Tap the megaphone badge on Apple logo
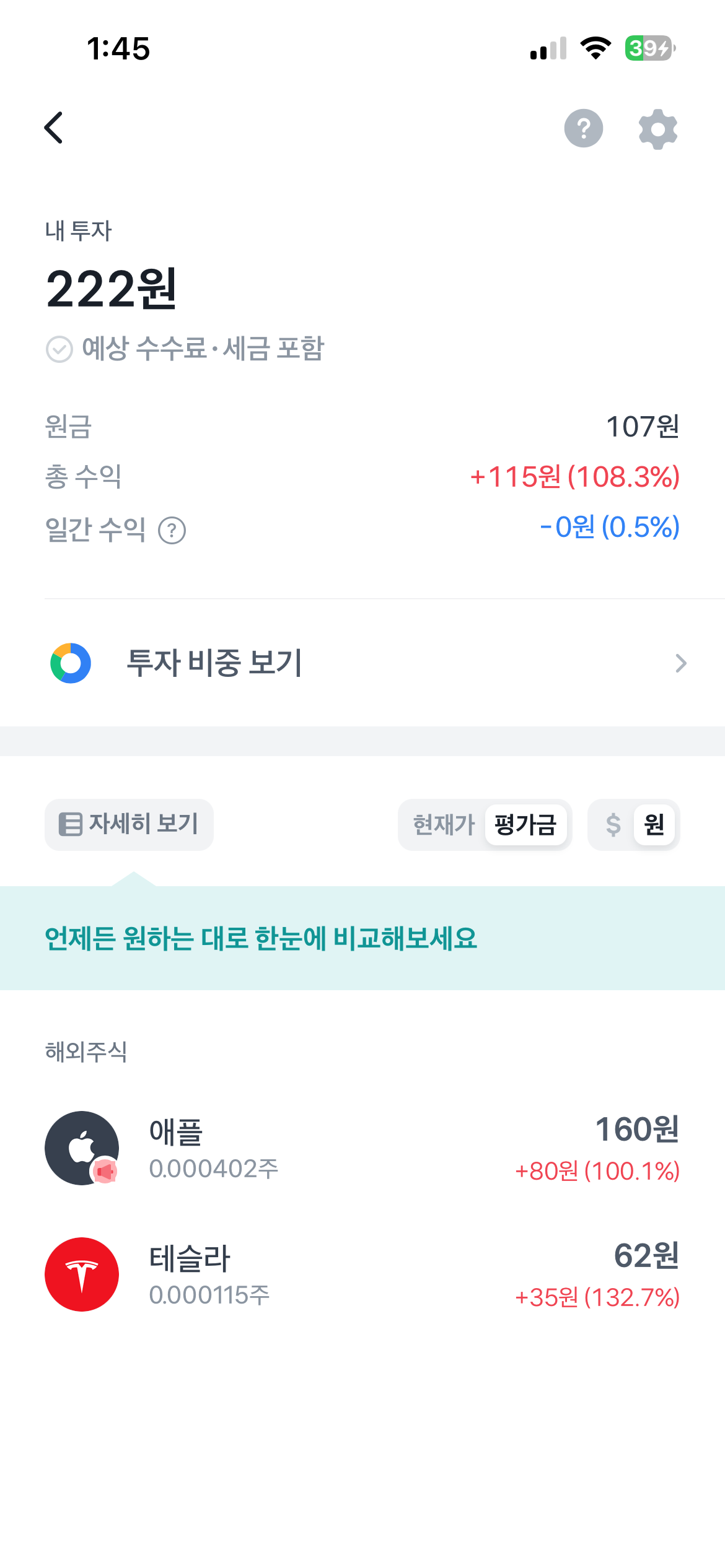Image resolution: width=725 pixels, height=1568 pixels. point(105,1171)
